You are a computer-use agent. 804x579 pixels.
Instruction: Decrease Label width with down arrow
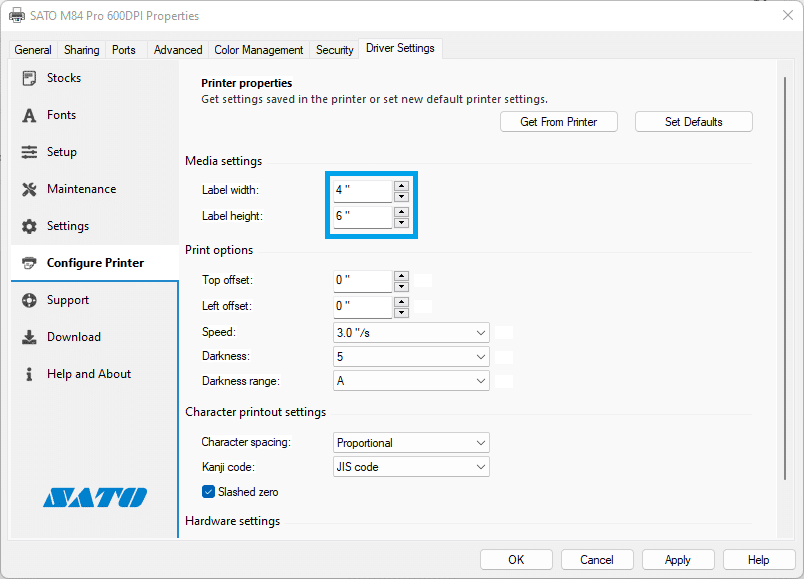point(401,196)
